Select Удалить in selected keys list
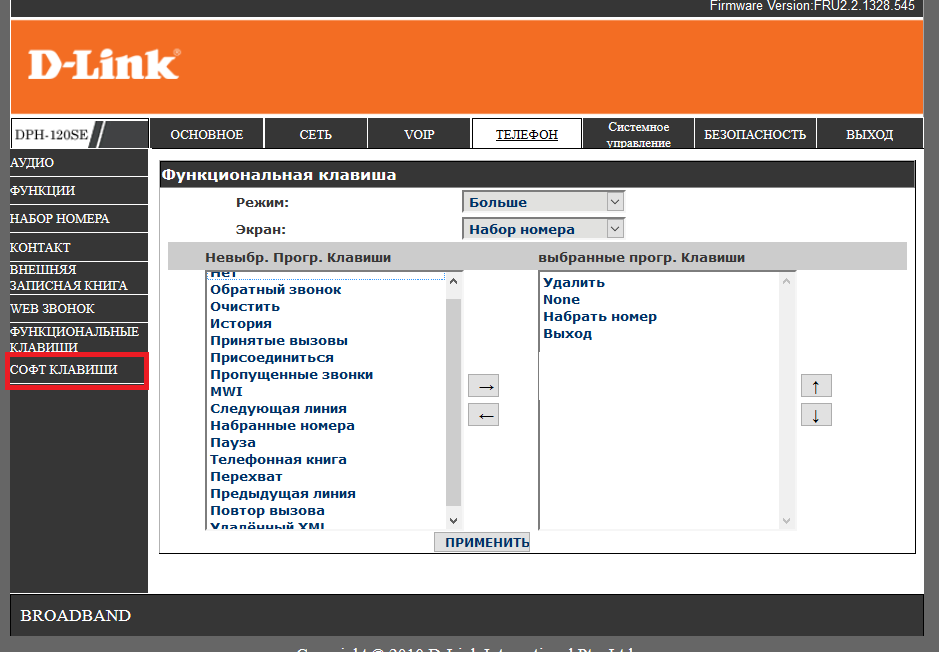Screen dimensions: 939x652 (573, 283)
